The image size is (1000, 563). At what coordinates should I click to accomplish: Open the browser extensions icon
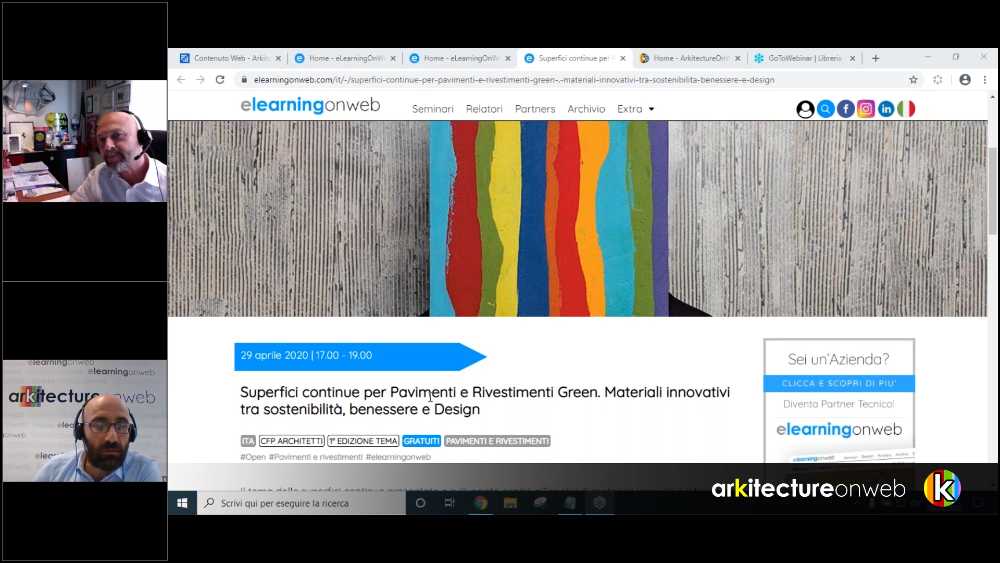tap(938, 80)
